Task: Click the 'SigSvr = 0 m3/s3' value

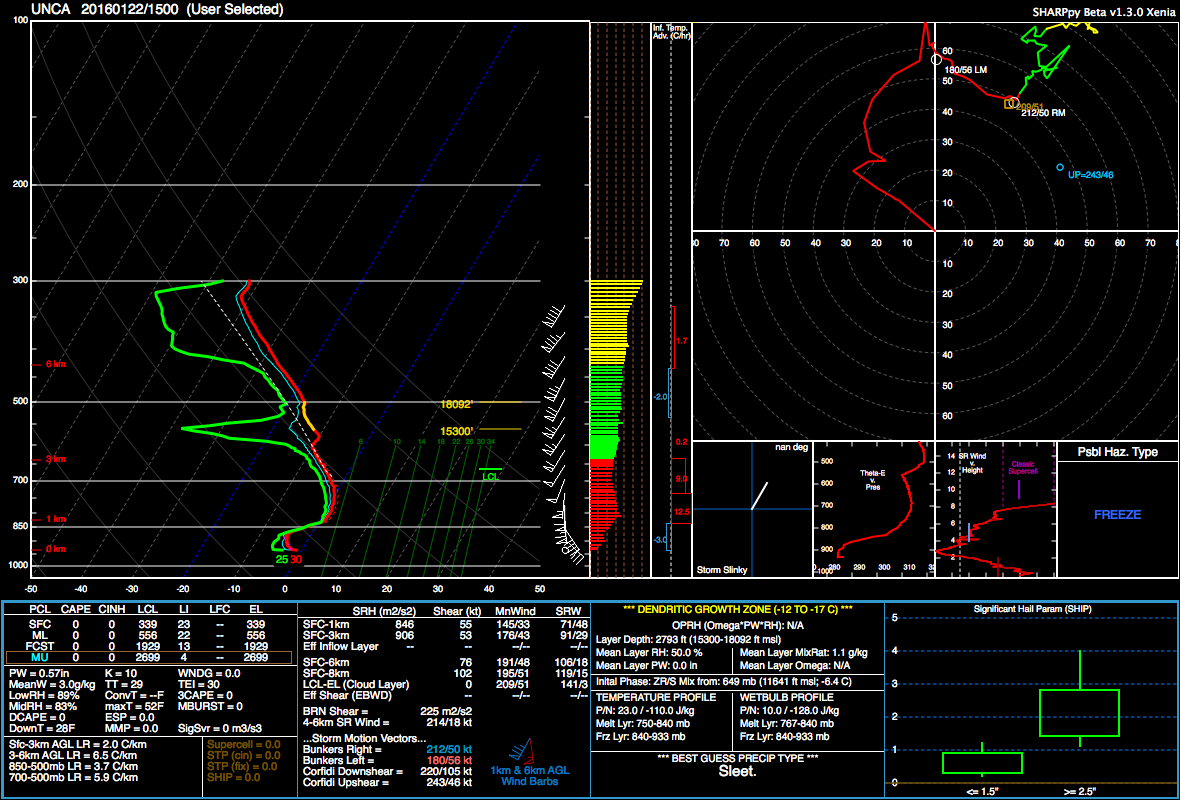Action: (x=220, y=729)
